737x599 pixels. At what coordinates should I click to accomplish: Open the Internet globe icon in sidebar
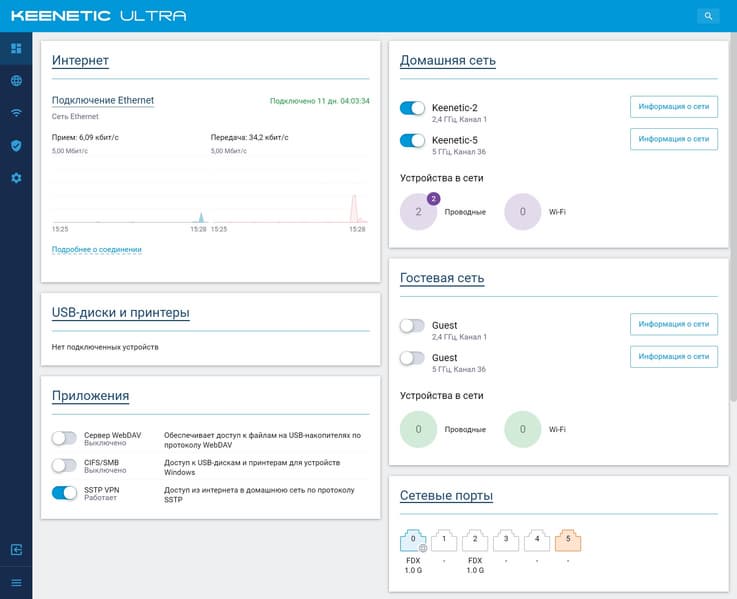point(16,81)
